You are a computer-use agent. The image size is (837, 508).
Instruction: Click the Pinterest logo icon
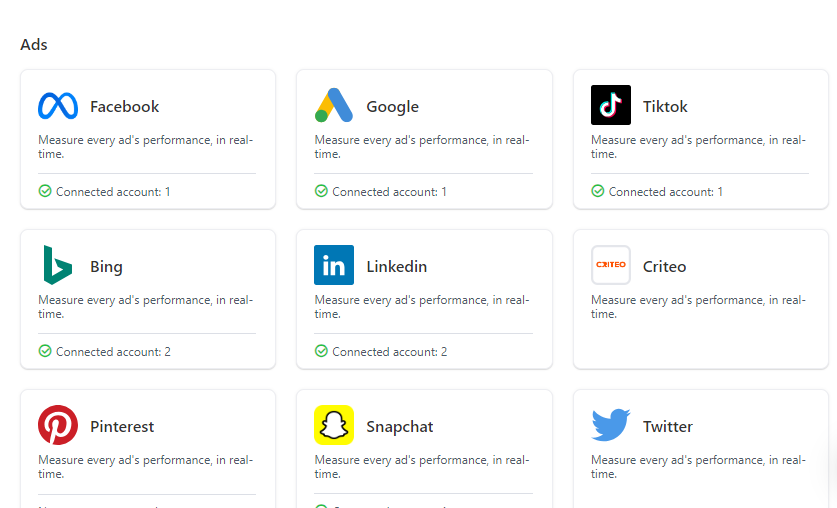[x=58, y=426]
